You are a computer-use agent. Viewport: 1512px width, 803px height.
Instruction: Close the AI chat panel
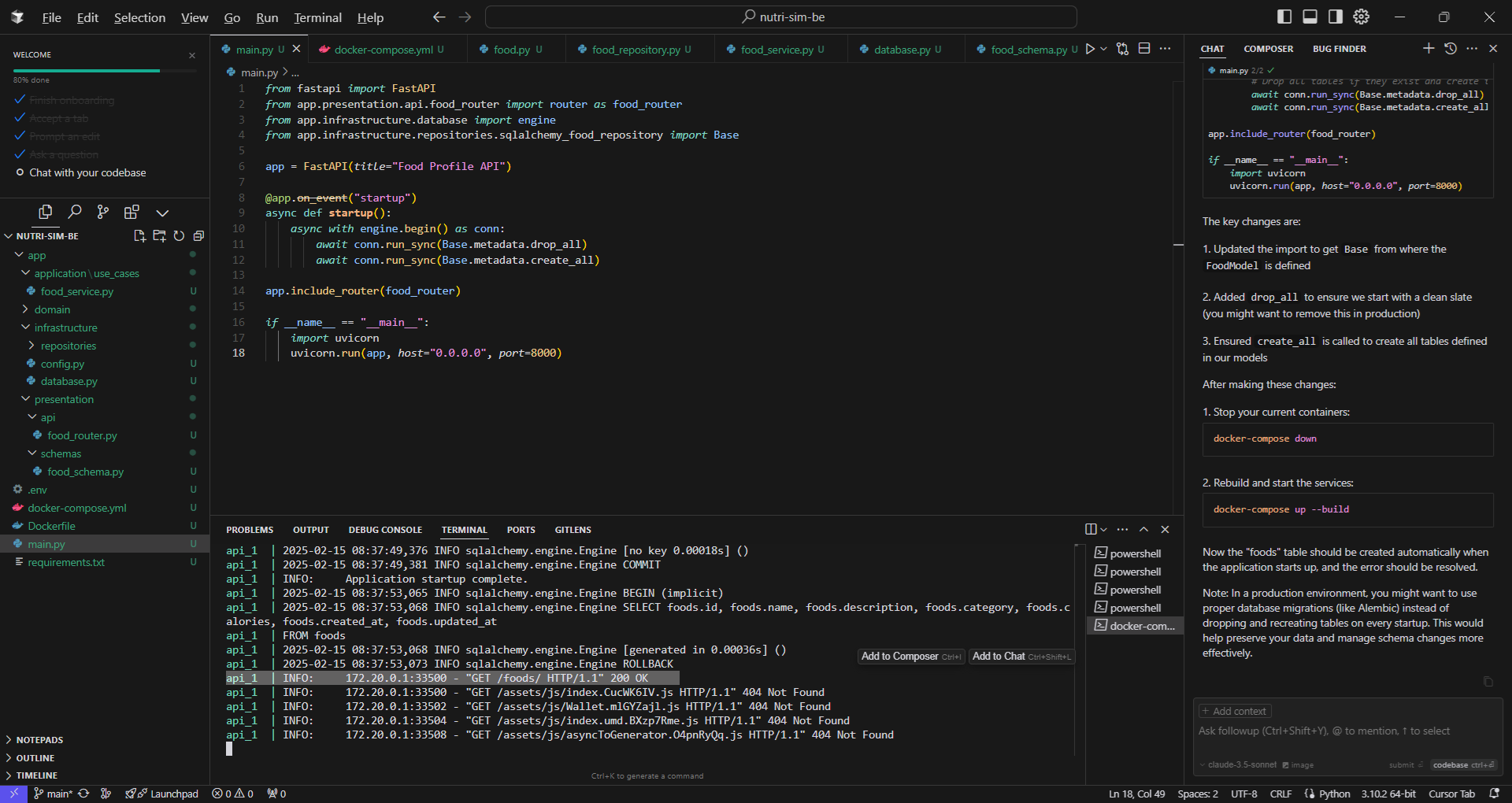[1493, 48]
